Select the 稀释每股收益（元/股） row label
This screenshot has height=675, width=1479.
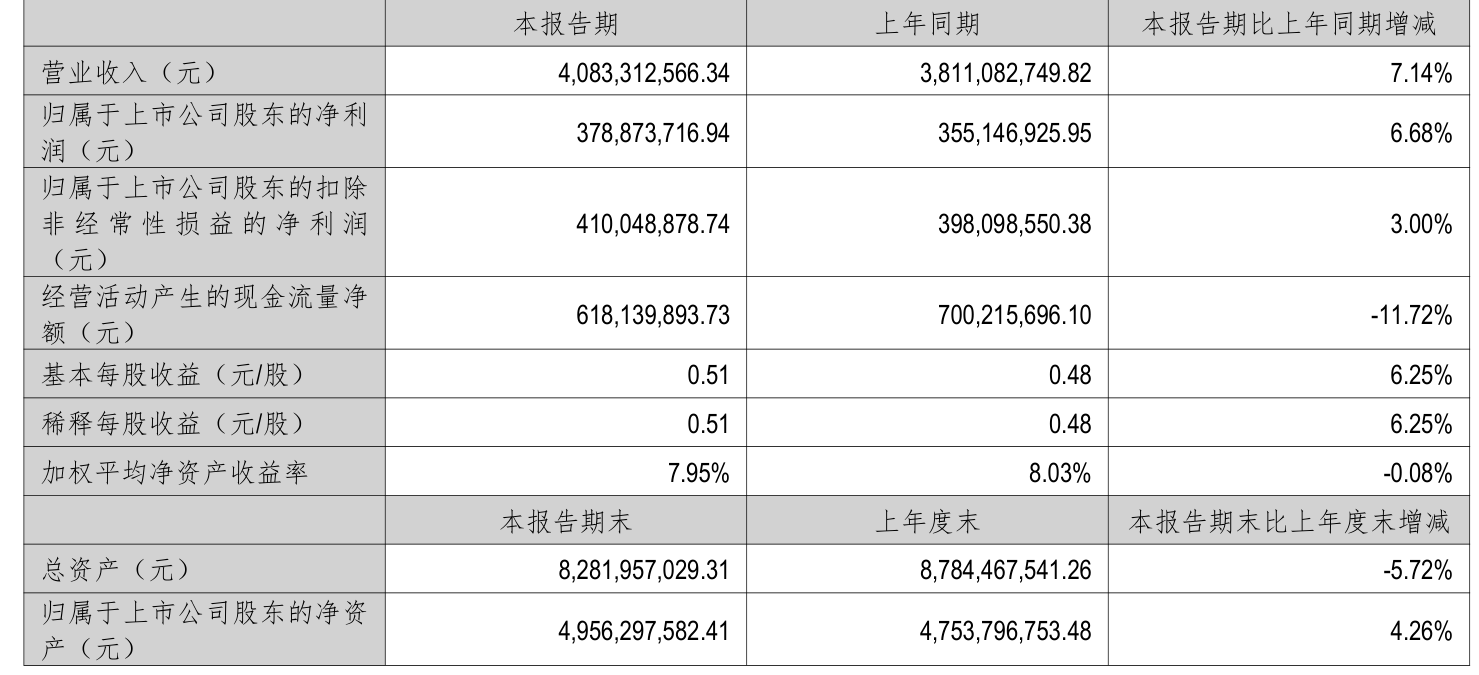[171, 424]
